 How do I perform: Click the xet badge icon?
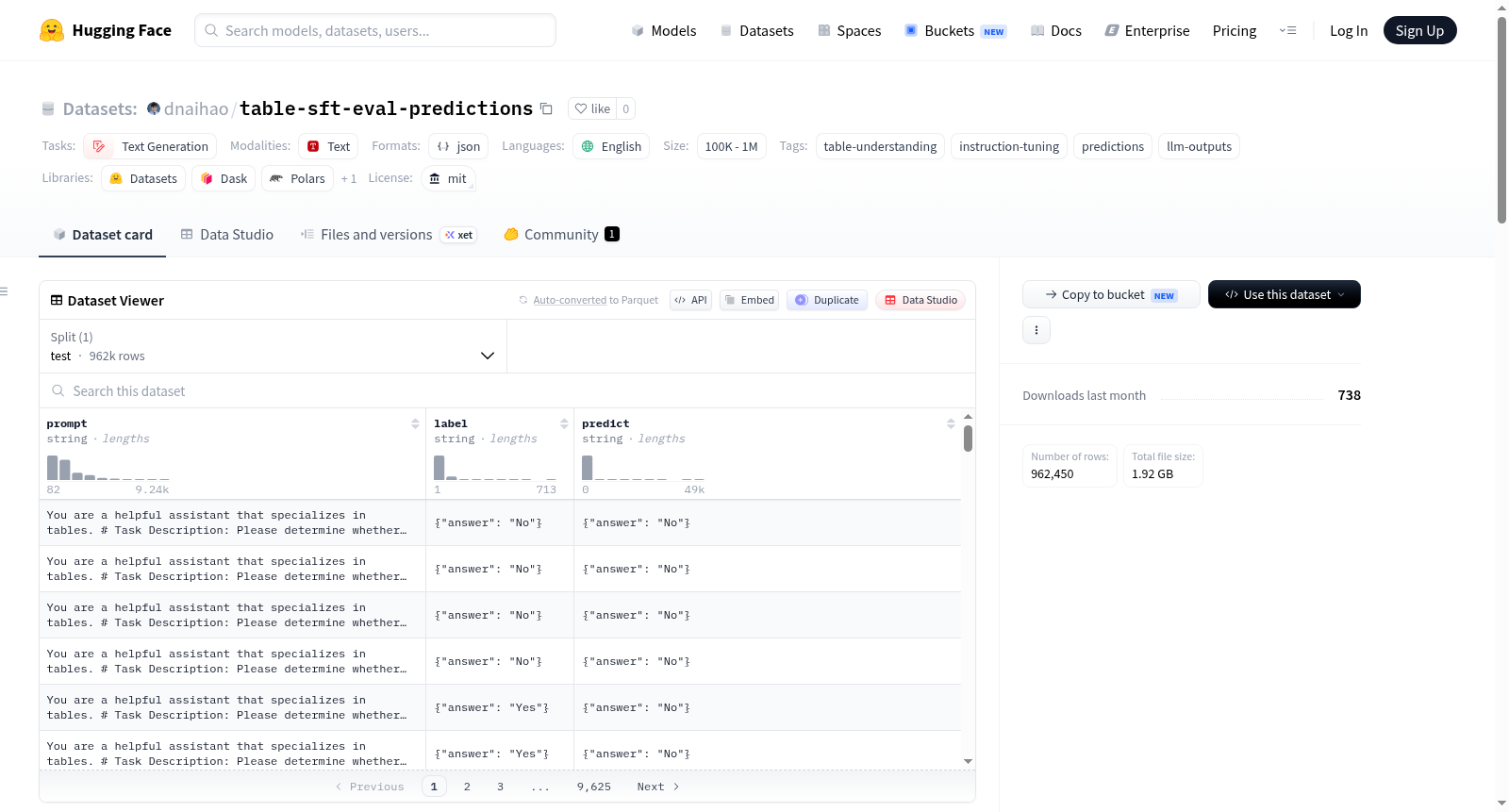[x=458, y=235]
